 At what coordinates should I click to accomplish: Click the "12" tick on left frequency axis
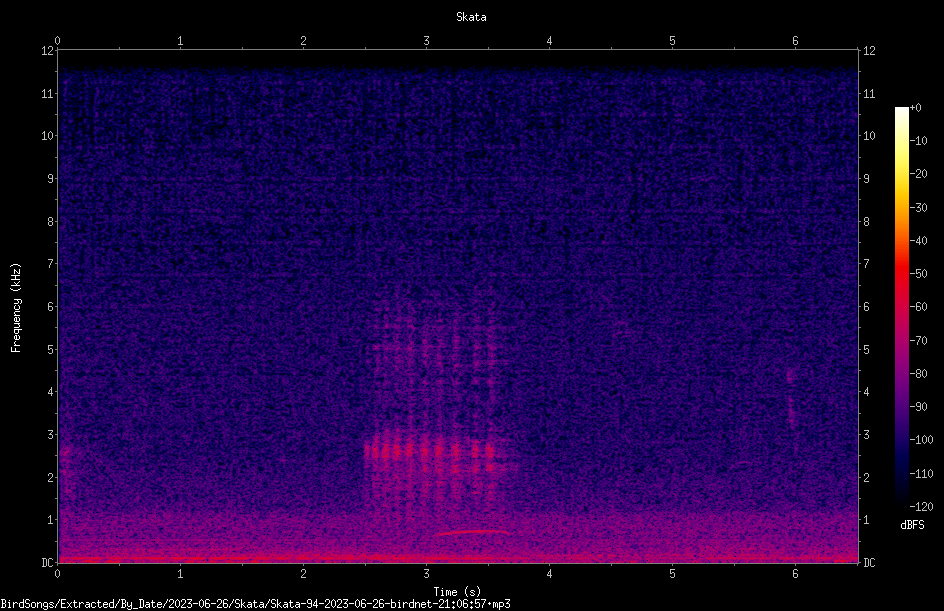[47, 51]
